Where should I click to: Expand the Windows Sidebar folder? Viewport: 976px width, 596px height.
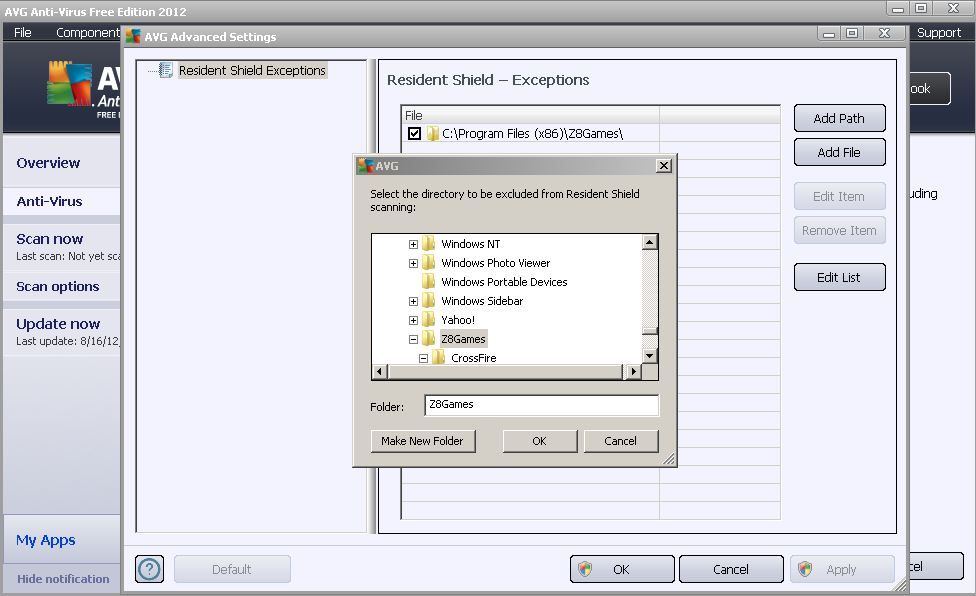[x=413, y=301]
